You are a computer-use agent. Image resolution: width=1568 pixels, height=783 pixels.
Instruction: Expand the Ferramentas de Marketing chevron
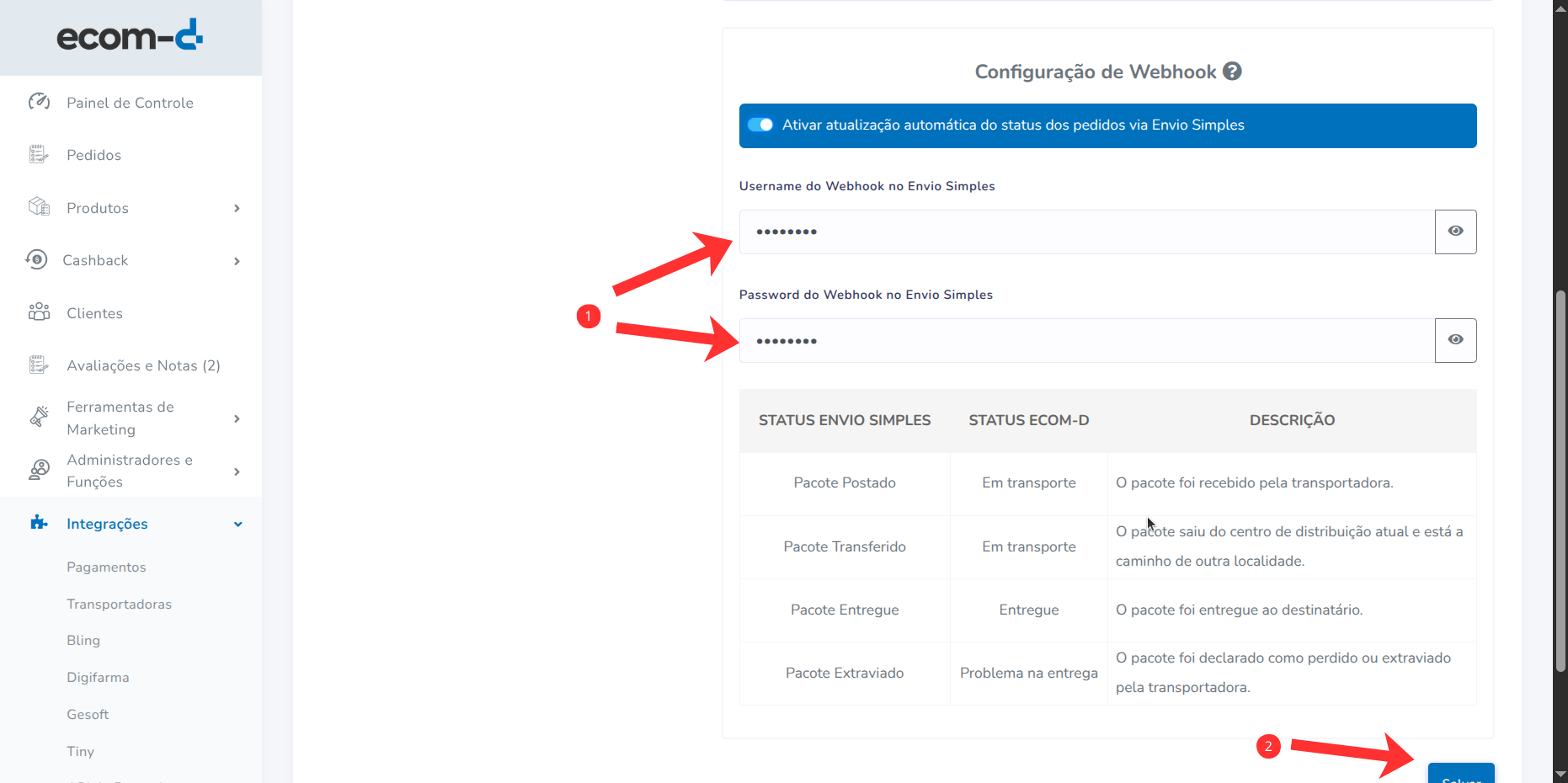click(x=237, y=418)
